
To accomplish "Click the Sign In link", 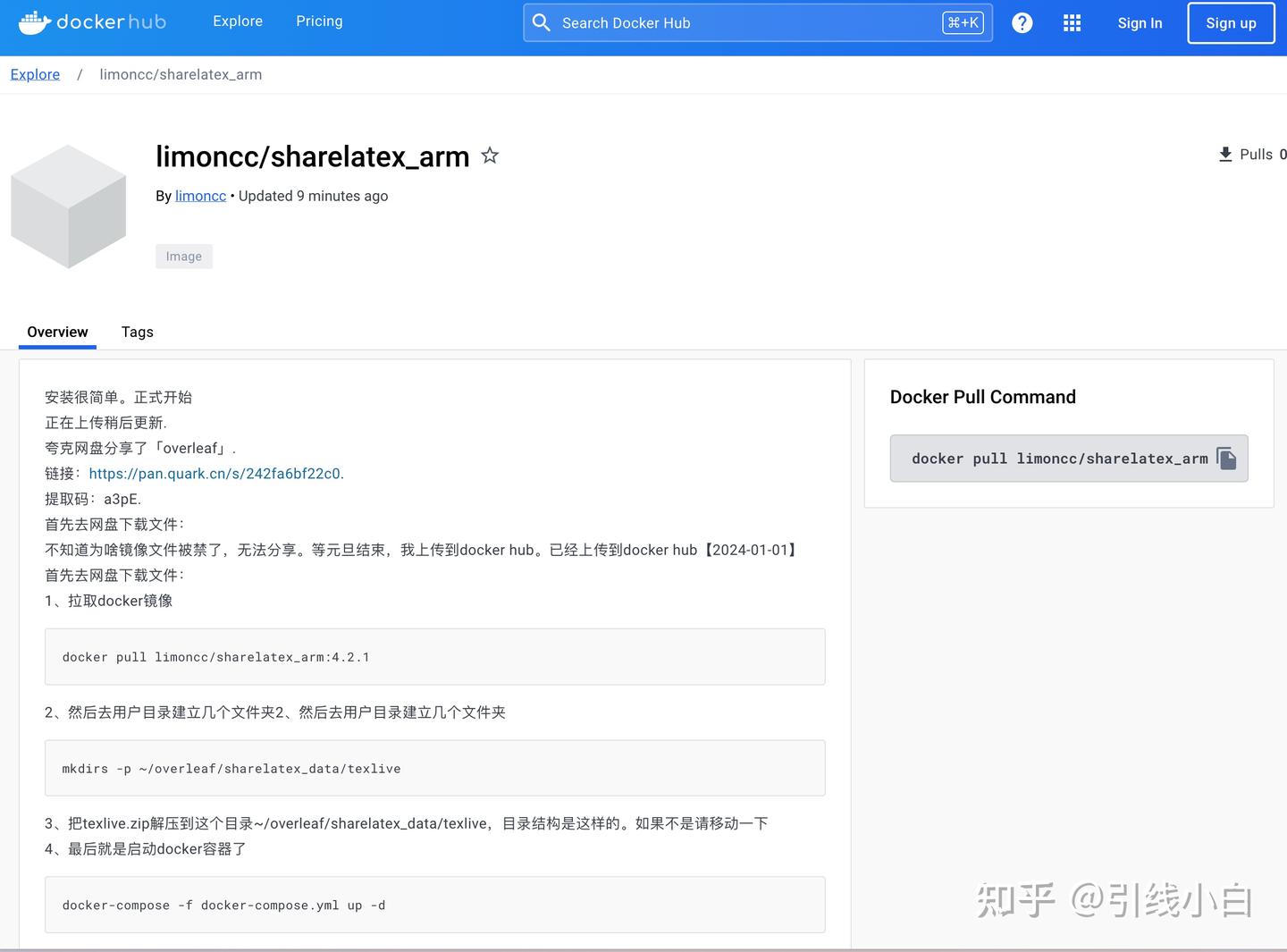I will tap(1140, 23).
